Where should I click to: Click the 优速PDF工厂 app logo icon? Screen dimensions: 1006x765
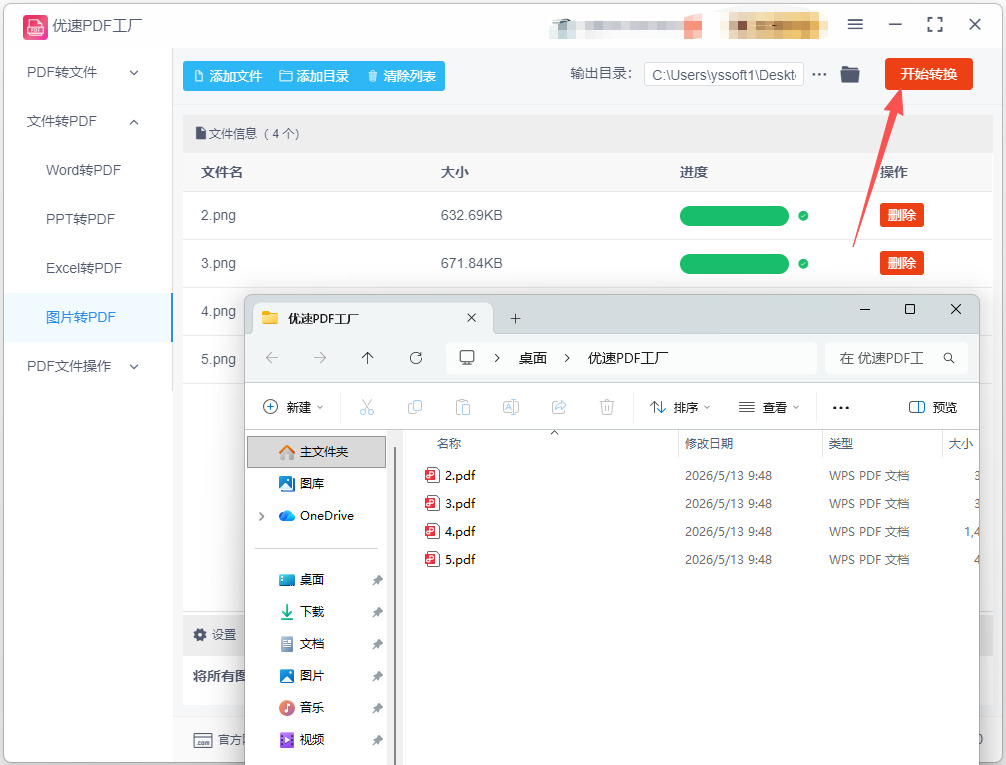(x=35, y=27)
